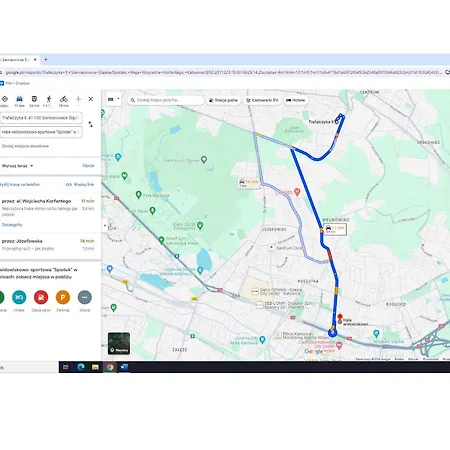Search nearby gas stations with the red icon
The width and height of the screenshot is (450, 450).
tap(41, 297)
